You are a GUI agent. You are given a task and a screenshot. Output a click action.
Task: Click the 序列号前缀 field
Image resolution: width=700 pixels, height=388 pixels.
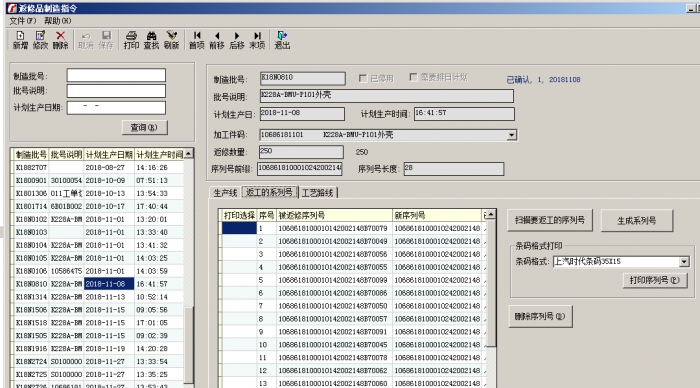pos(300,169)
